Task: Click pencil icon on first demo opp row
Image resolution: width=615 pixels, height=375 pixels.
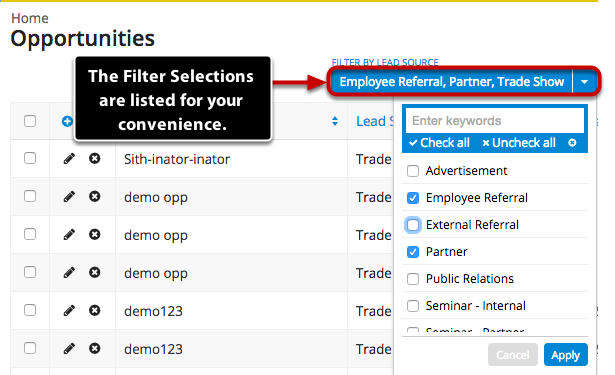Action: click(69, 197)
